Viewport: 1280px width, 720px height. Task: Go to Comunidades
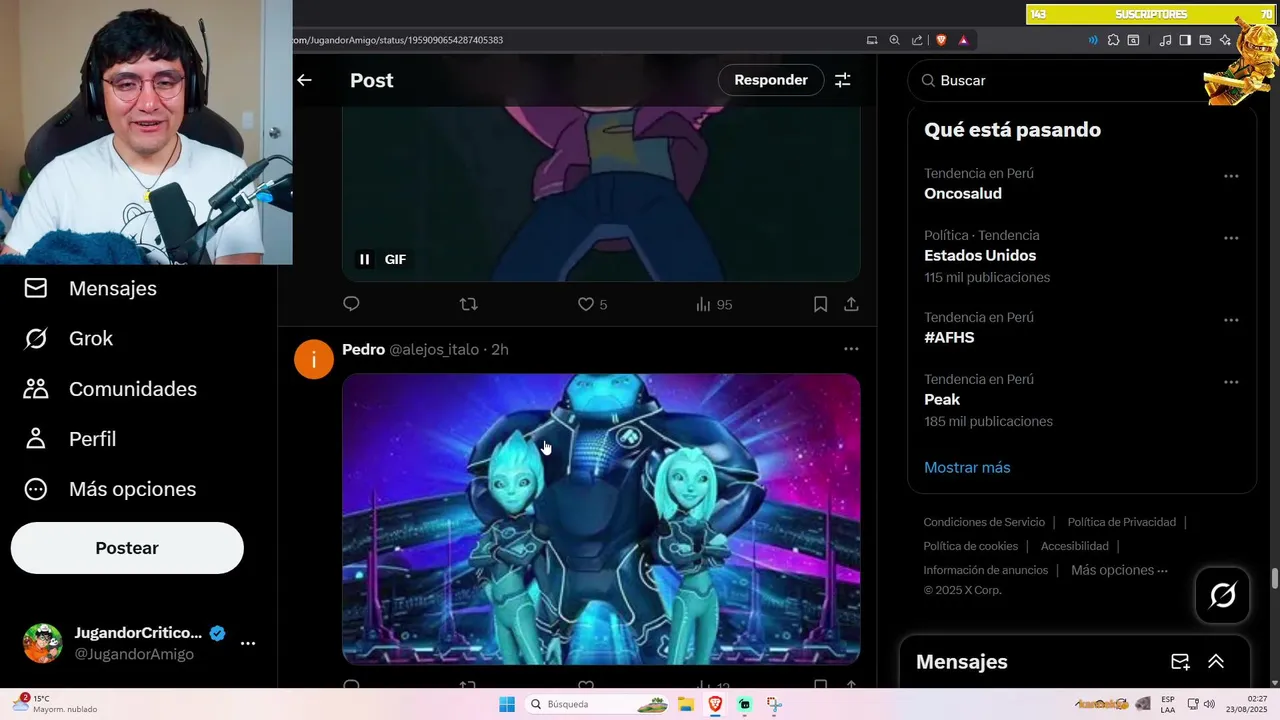click(110, 389)
